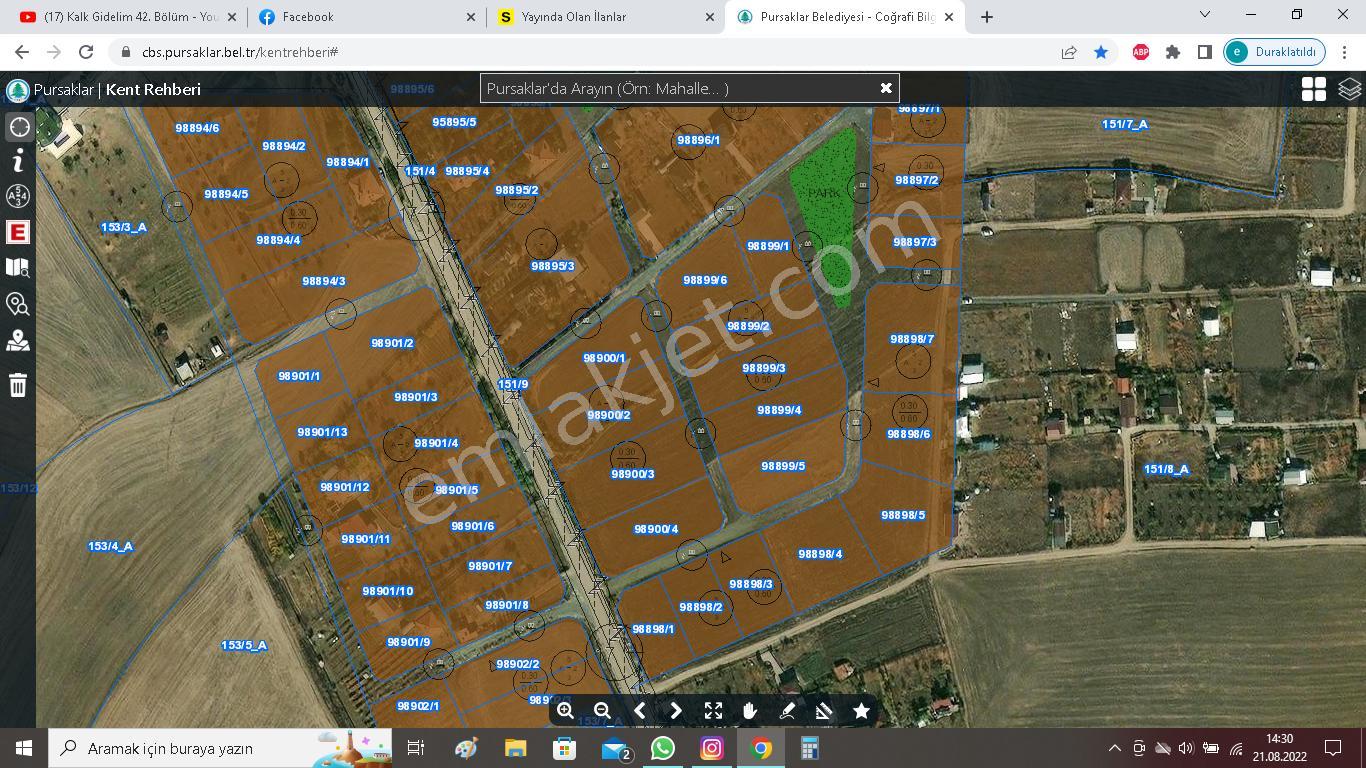Click parcel label 98899/4
1366x768 pixels.
pos(779,410)
